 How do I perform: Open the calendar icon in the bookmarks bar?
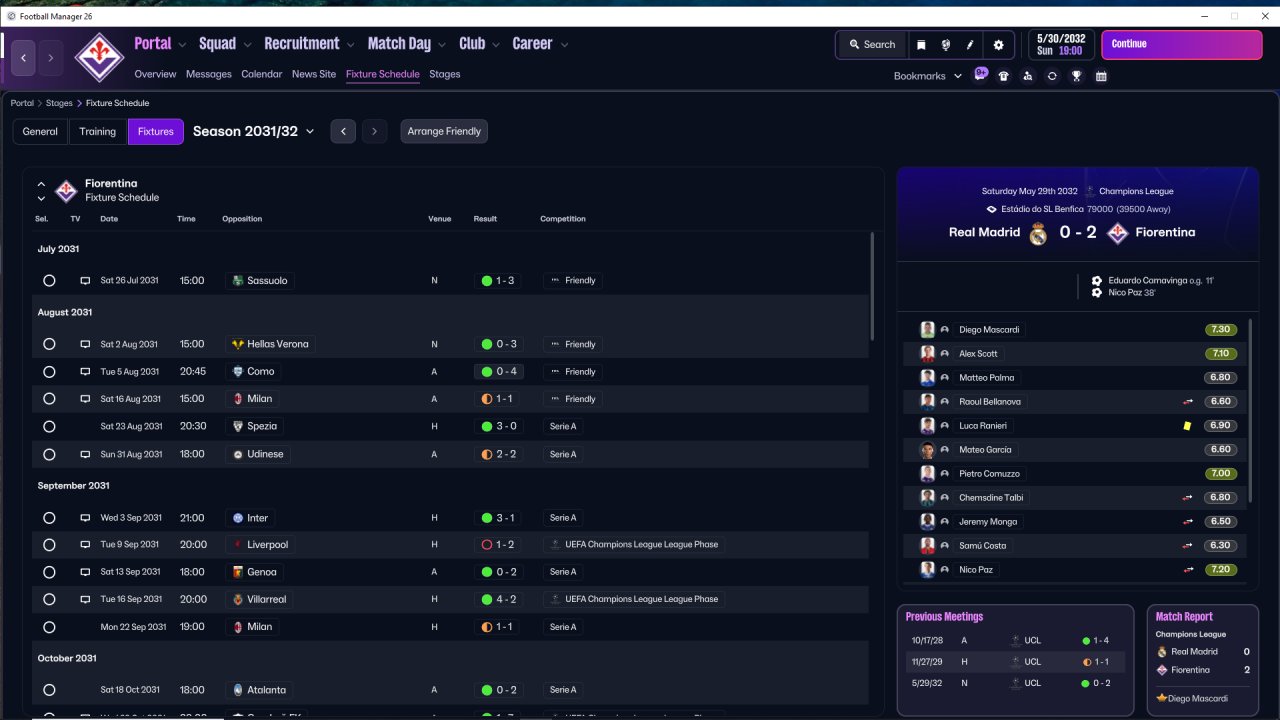1101,76
